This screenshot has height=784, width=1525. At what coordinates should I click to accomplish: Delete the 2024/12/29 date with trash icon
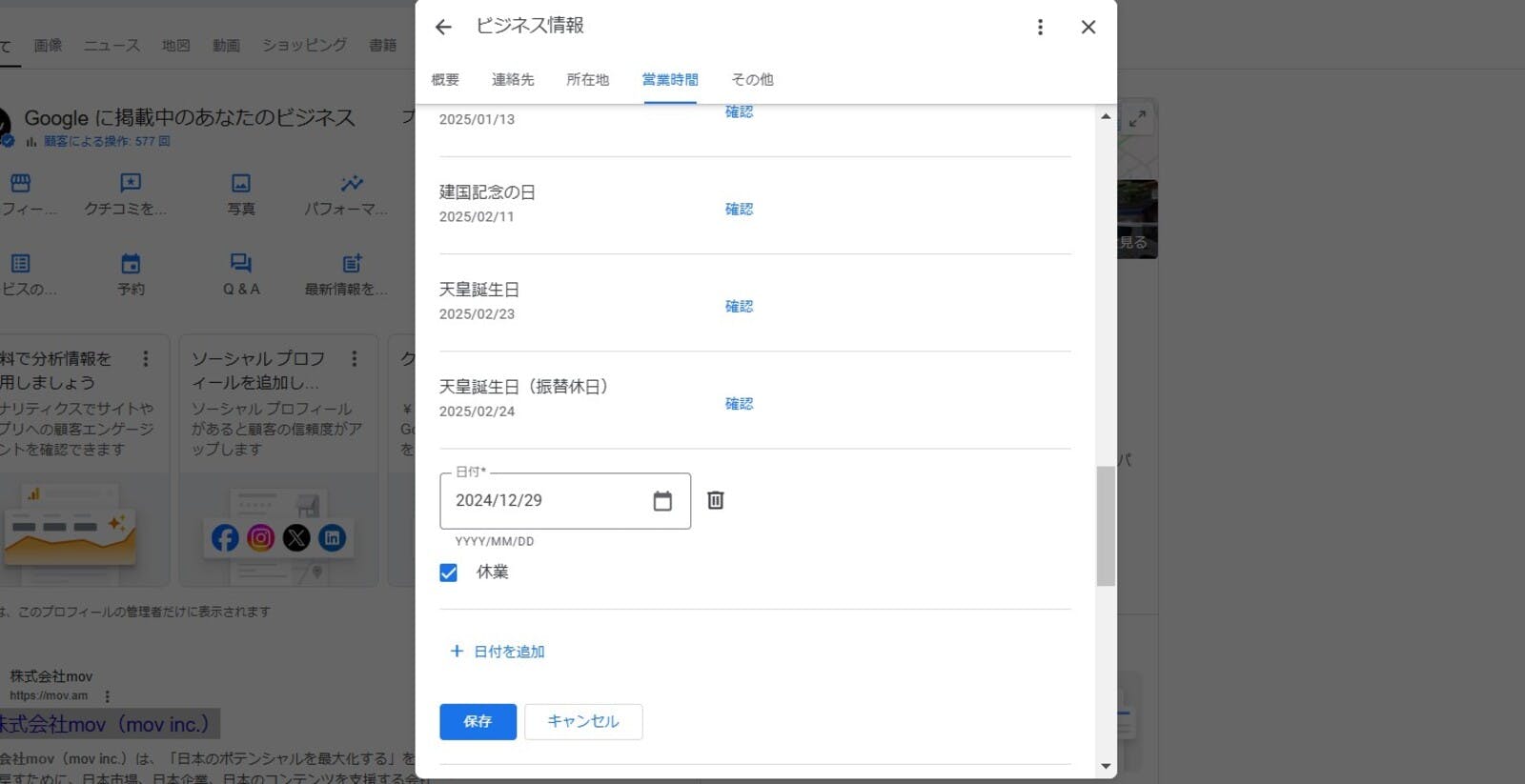(716, 500)
